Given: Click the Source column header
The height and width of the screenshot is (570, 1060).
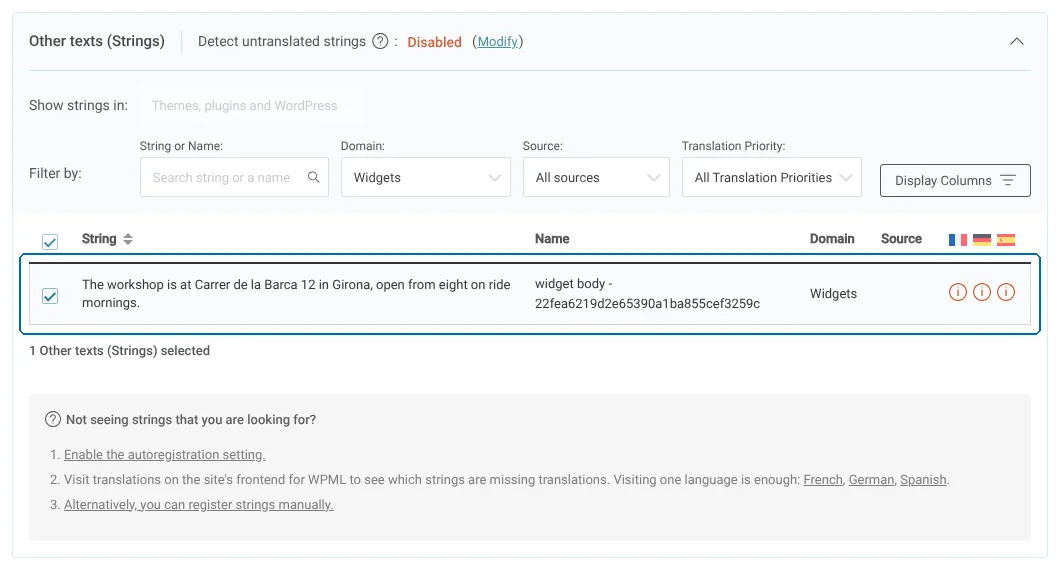Looking at the screenshot, I should [x=901, y=239].
